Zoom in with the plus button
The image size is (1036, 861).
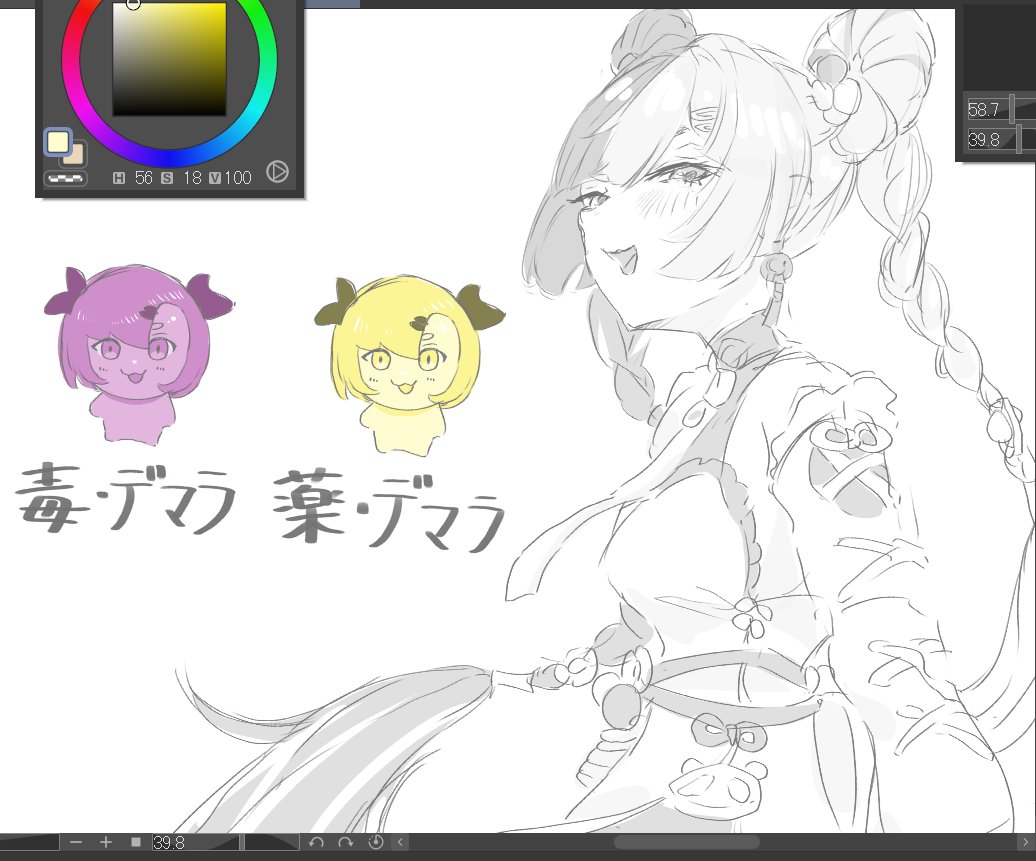coord(106,842)
